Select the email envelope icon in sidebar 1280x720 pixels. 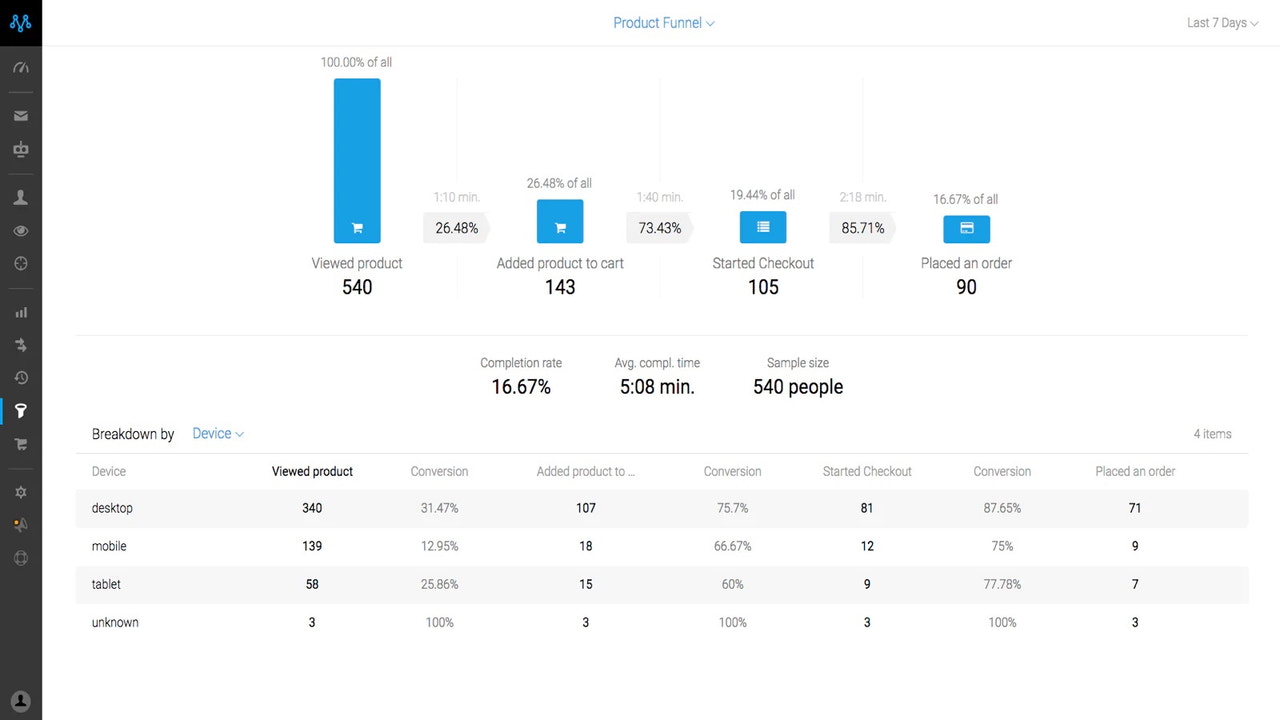pos(21,115)
